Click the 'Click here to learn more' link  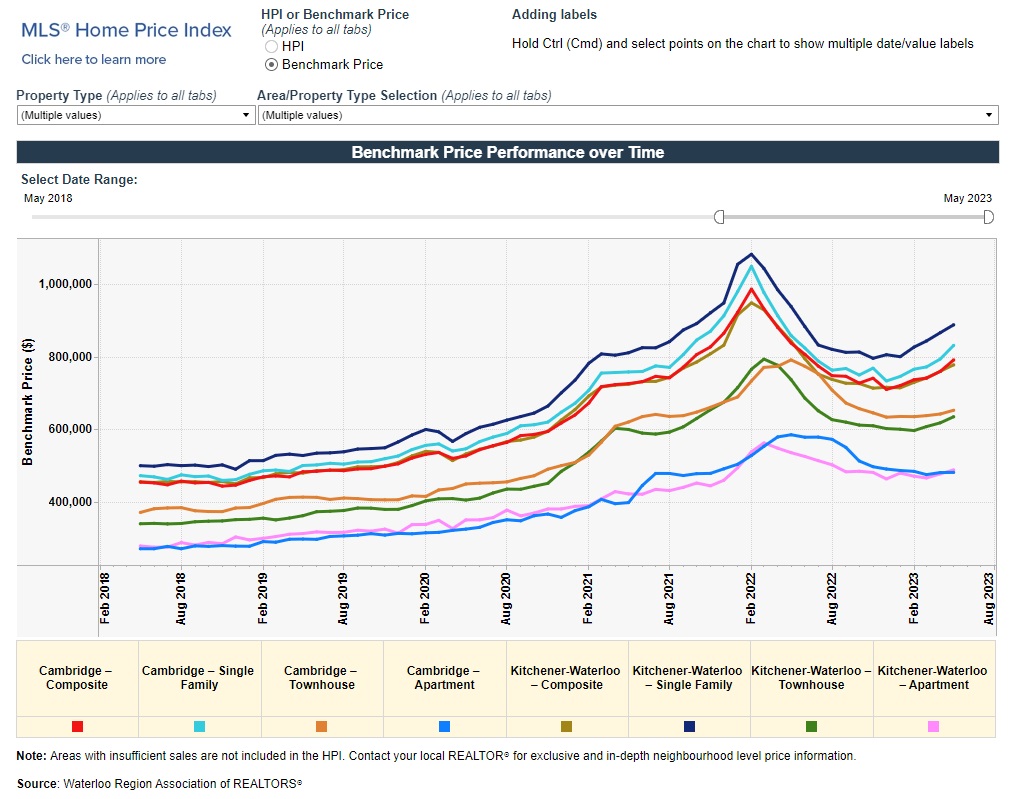tap(94, 59)
